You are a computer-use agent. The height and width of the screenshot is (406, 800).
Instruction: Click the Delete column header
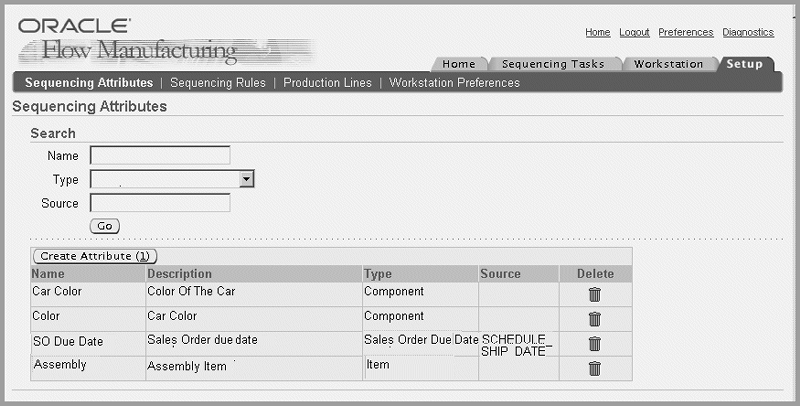[x=595, y=274]
